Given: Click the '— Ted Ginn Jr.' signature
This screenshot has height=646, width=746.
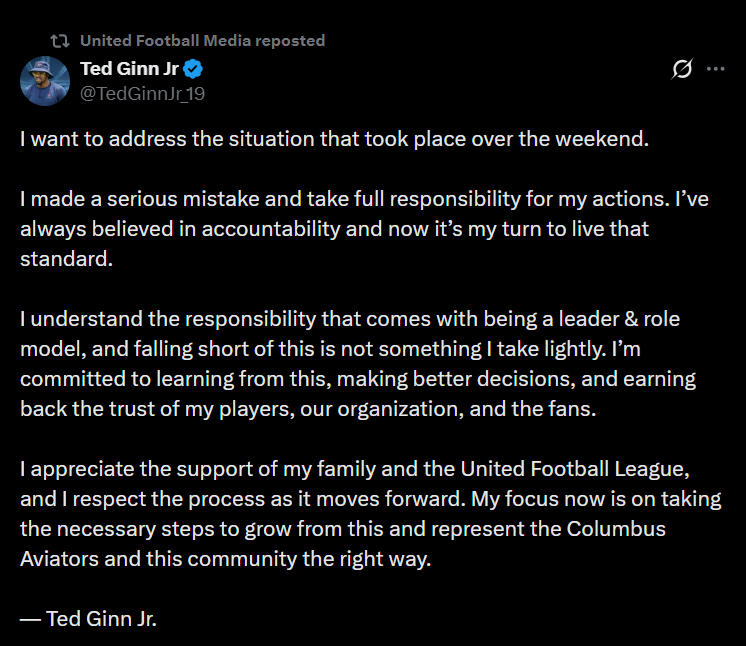Looking at the screenshot, I should click(x=89, y=618).
